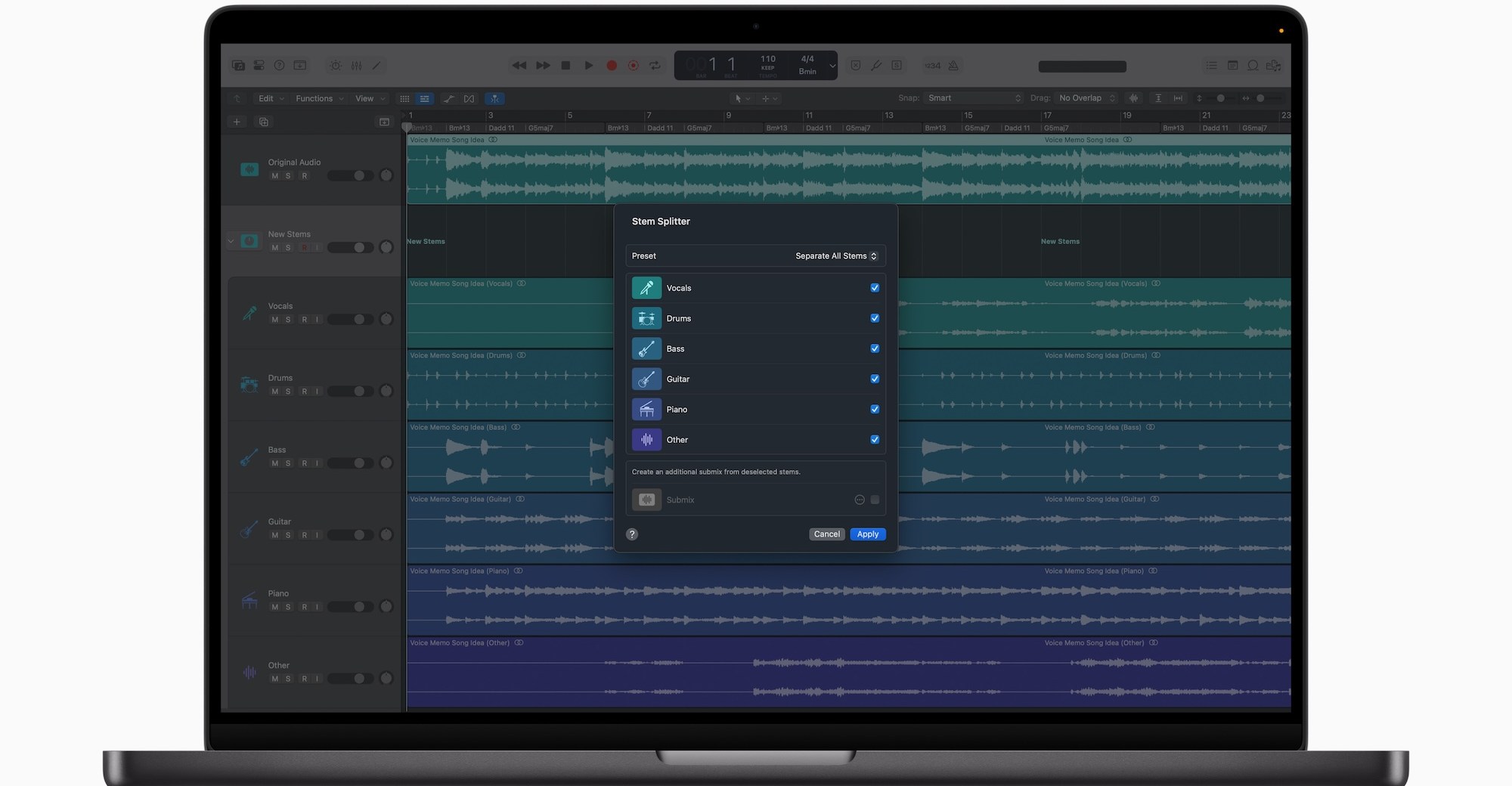Toggle the Catch Playhead icon

tap(494, 99)
